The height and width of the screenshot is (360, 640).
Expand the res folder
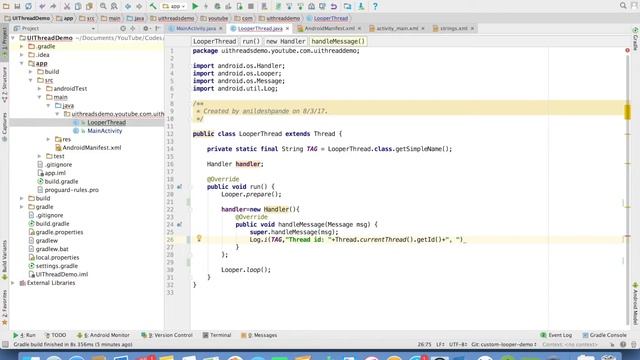[48, 139]
